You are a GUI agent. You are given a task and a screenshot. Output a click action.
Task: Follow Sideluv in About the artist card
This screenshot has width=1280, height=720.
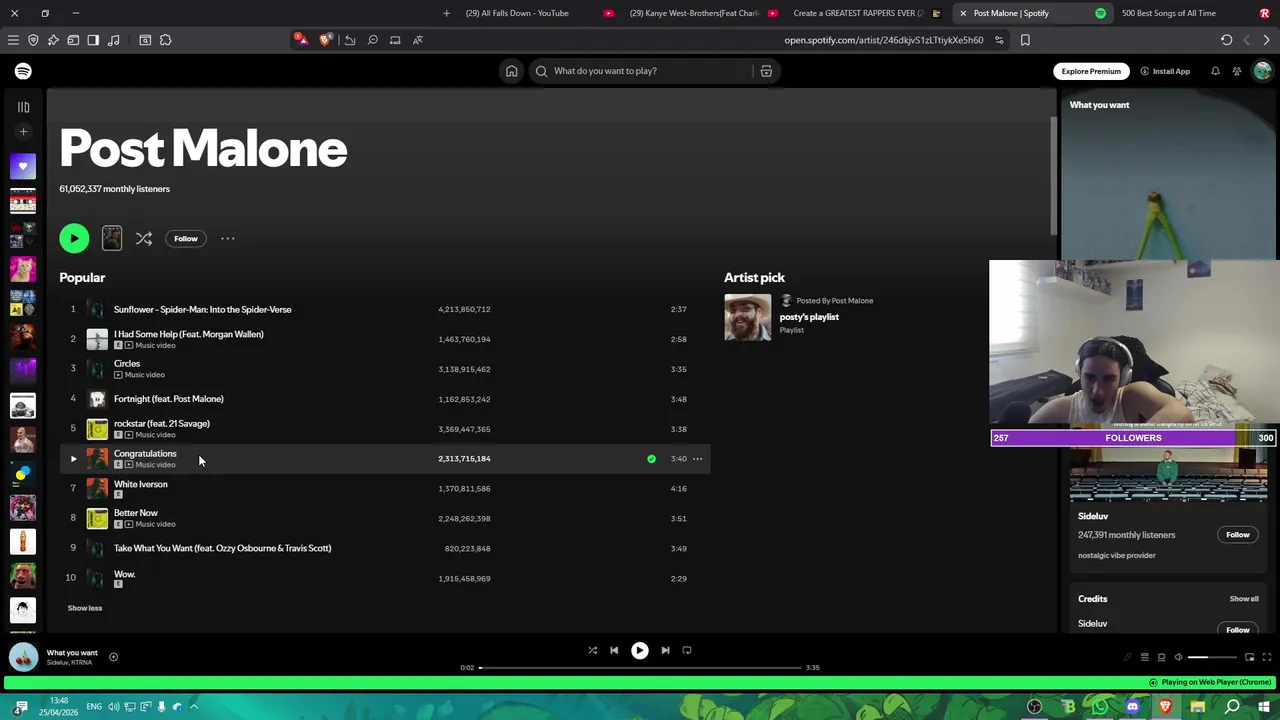click(1238, 535)
